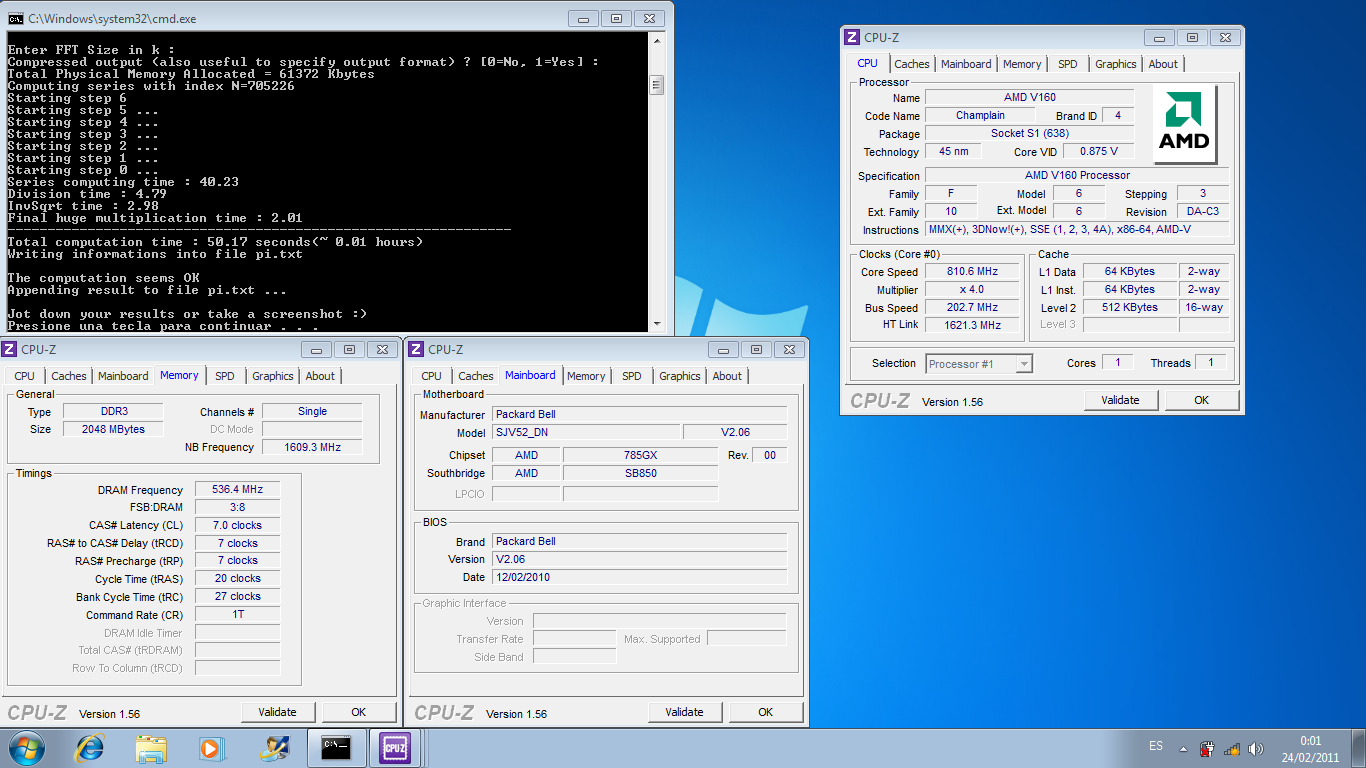Close the CPU-Z Mainboard window
This screenshot has width=1366, height=768.
tap(790, 349)
